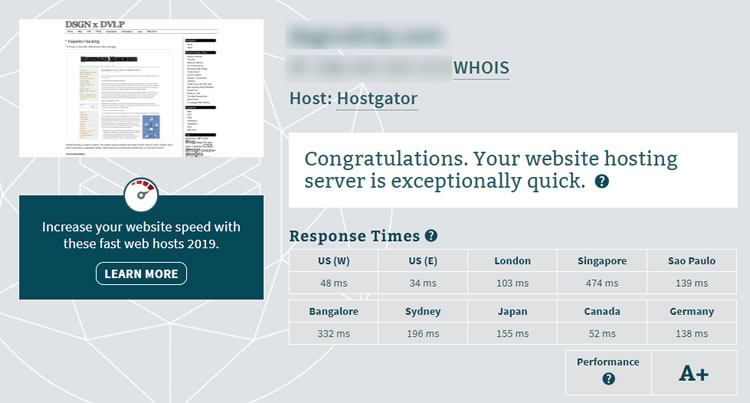The width and height of the screenshot is (750, 403).
Task: Click the 139 ms response value
Action: [692, 283]
